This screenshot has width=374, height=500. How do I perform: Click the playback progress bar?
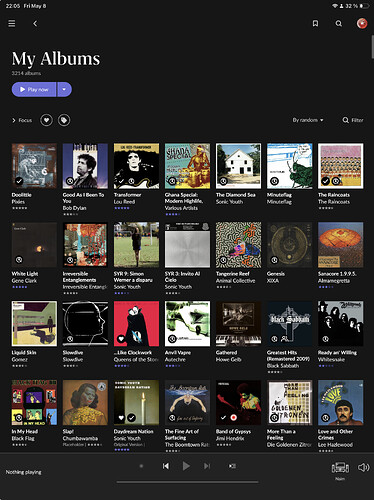(x=187, y=482)
